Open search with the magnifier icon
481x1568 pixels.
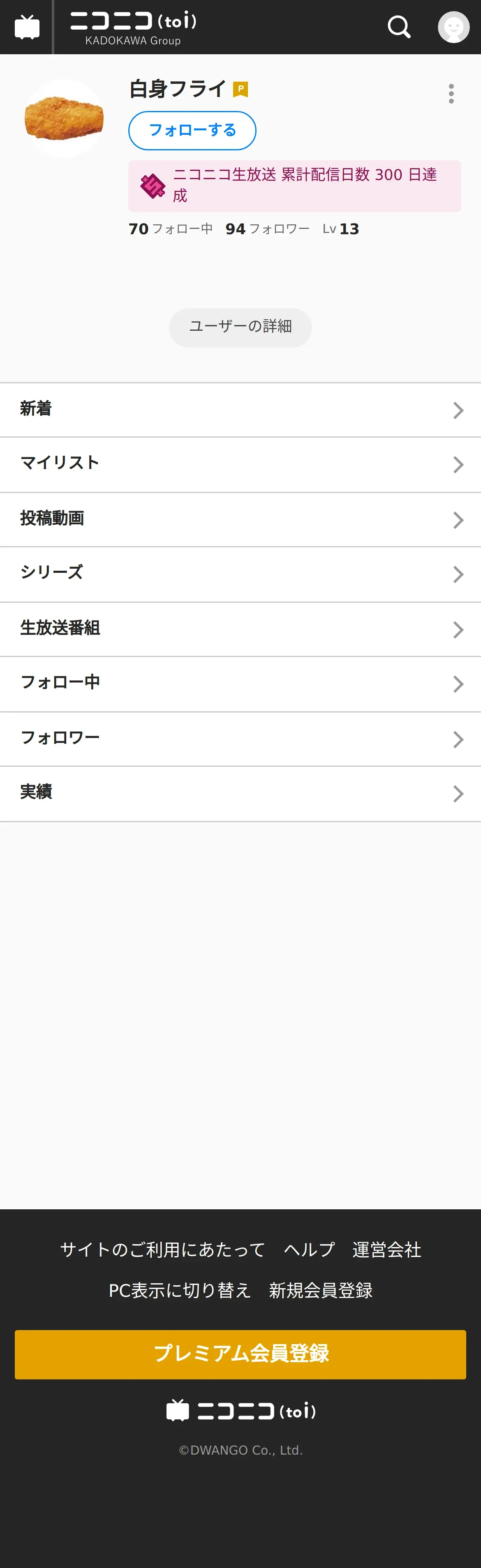click(400, 27)
